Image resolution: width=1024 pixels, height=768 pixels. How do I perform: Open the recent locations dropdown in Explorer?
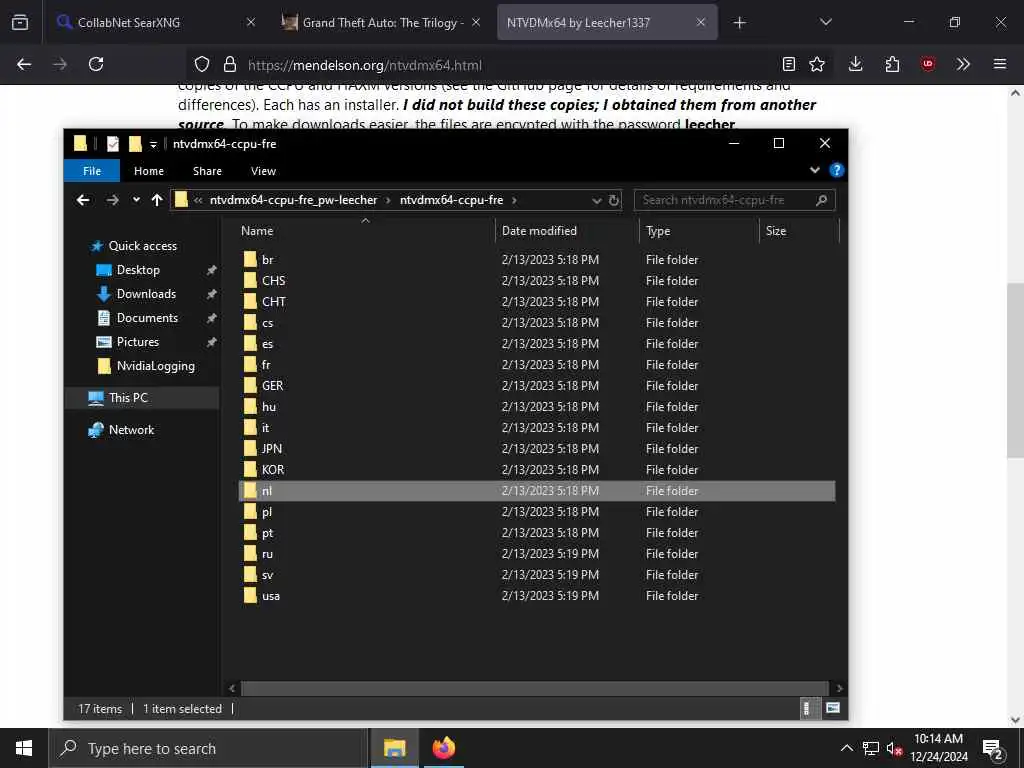(136, 200)
